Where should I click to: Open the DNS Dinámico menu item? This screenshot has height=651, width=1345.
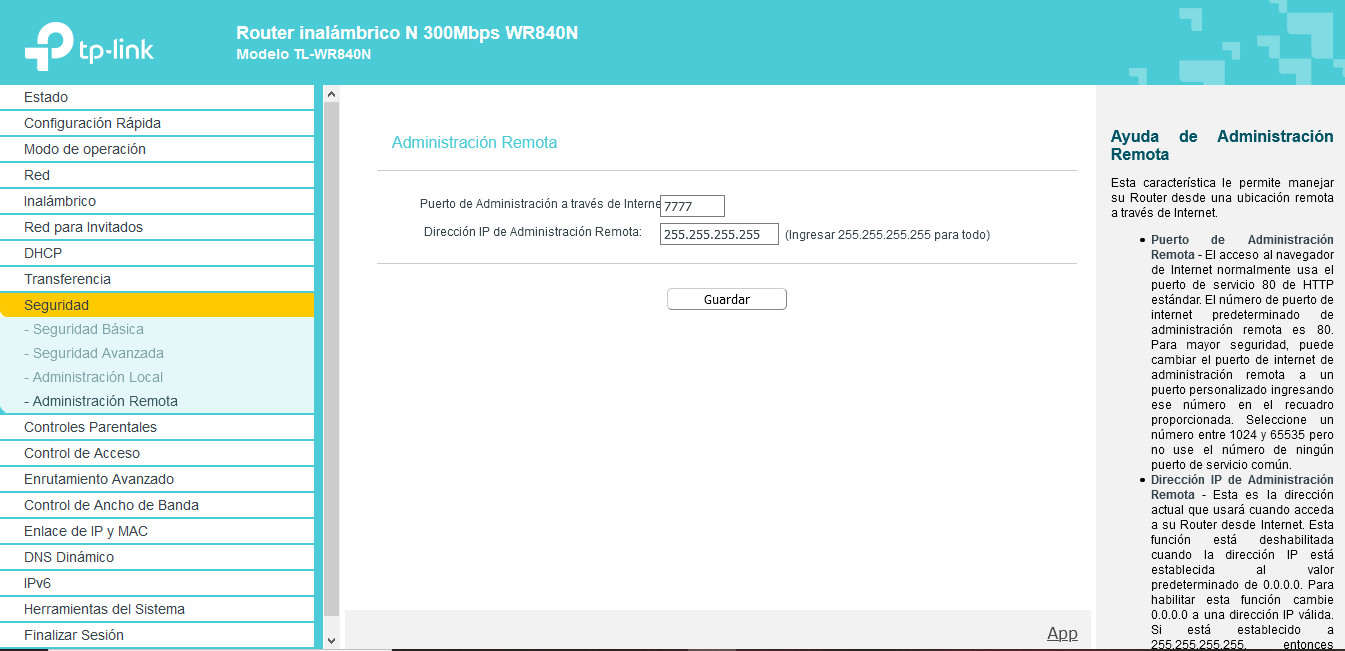click(69, 557)
